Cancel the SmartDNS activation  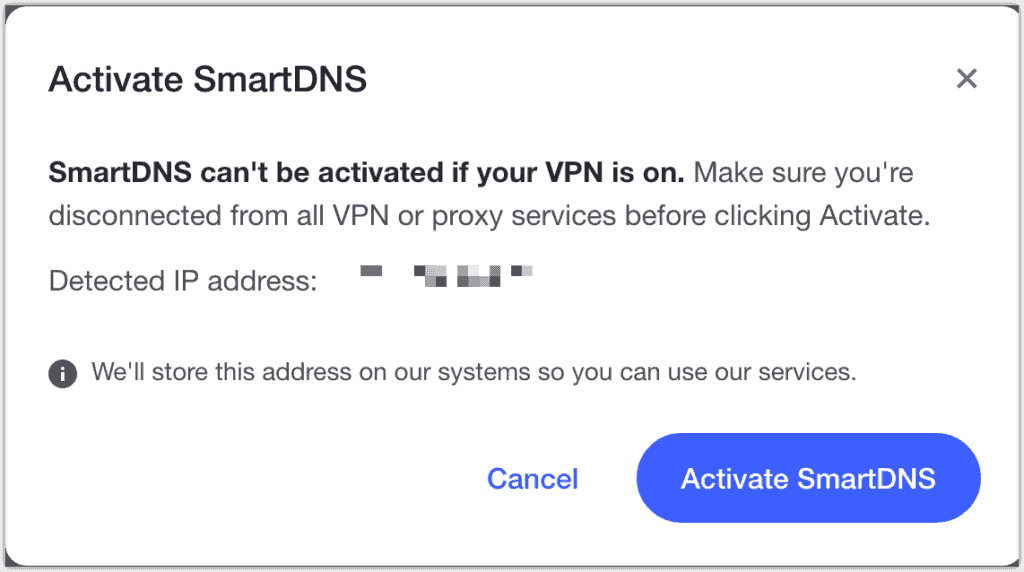point(532,479)
